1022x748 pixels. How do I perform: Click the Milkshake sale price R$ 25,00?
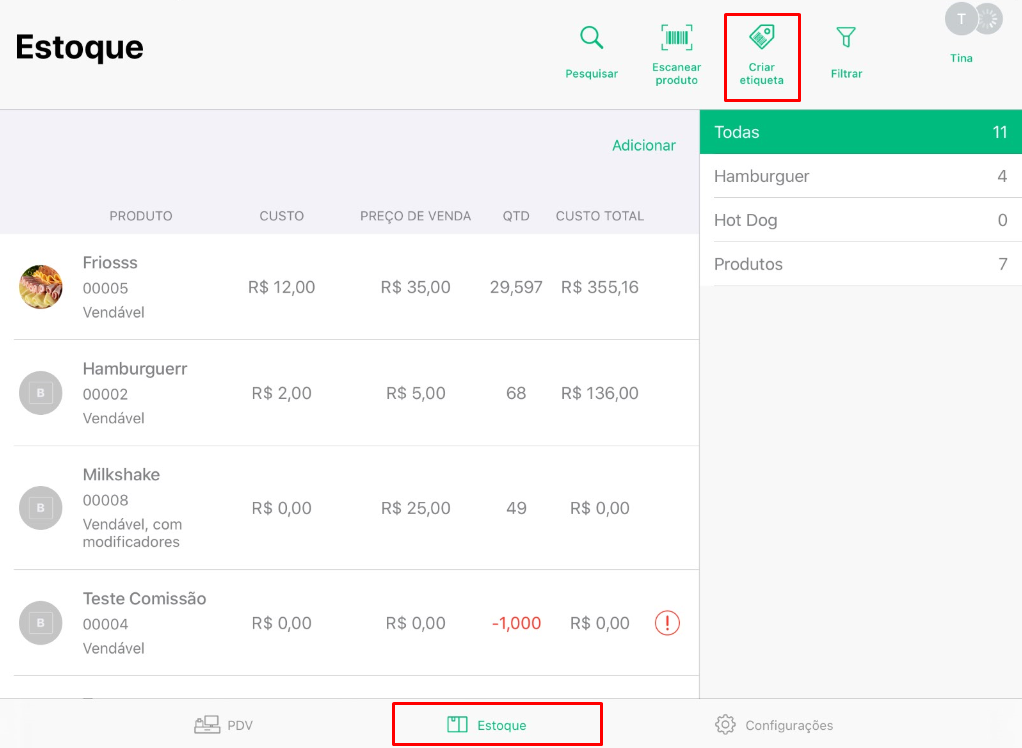tap(415, 508)
